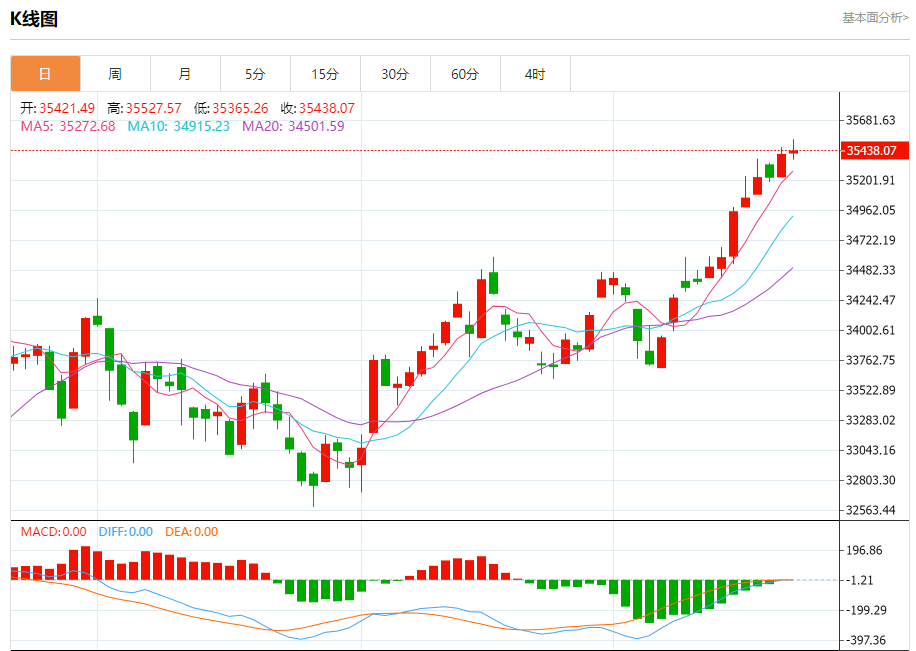The width and height of the screenshot is (916, 651).
Task: Click the 32563.44 price axis label
Action: click(871, 510)
